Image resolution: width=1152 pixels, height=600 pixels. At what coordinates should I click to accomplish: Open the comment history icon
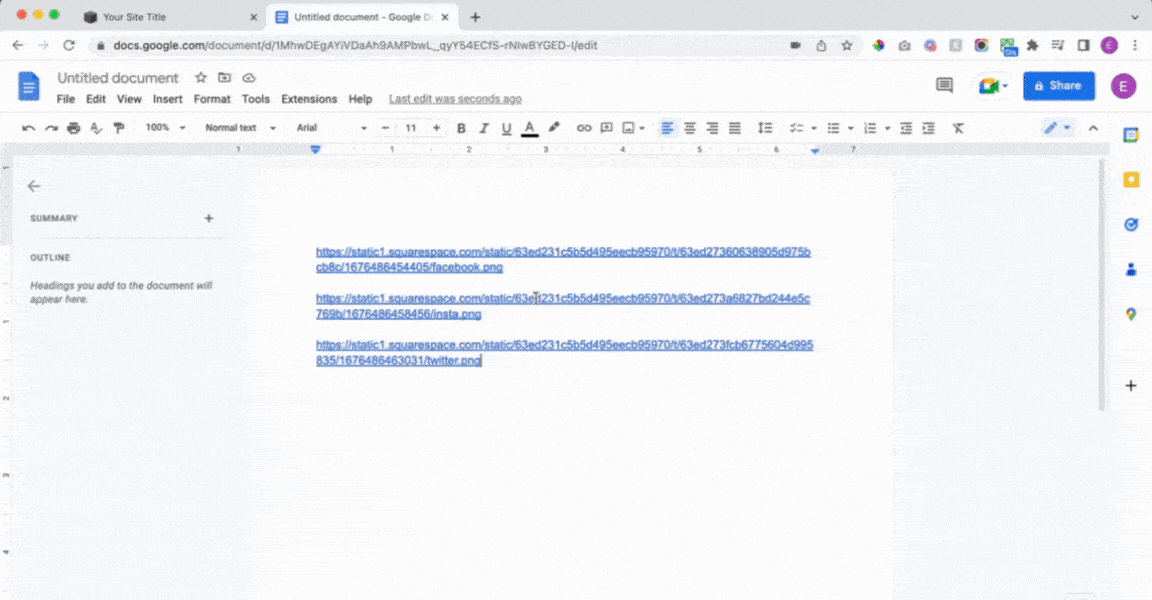pyautogui.click(x=944, y=86)
